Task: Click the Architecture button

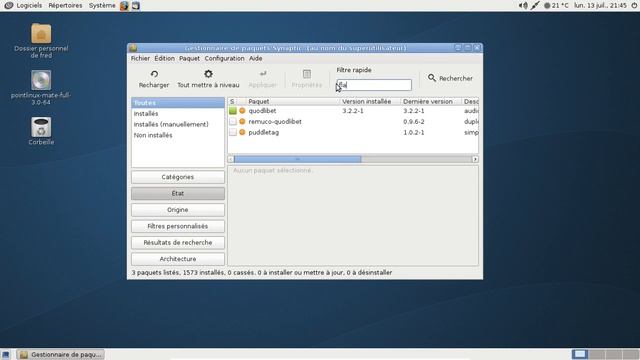Action: tap(178, 259)
